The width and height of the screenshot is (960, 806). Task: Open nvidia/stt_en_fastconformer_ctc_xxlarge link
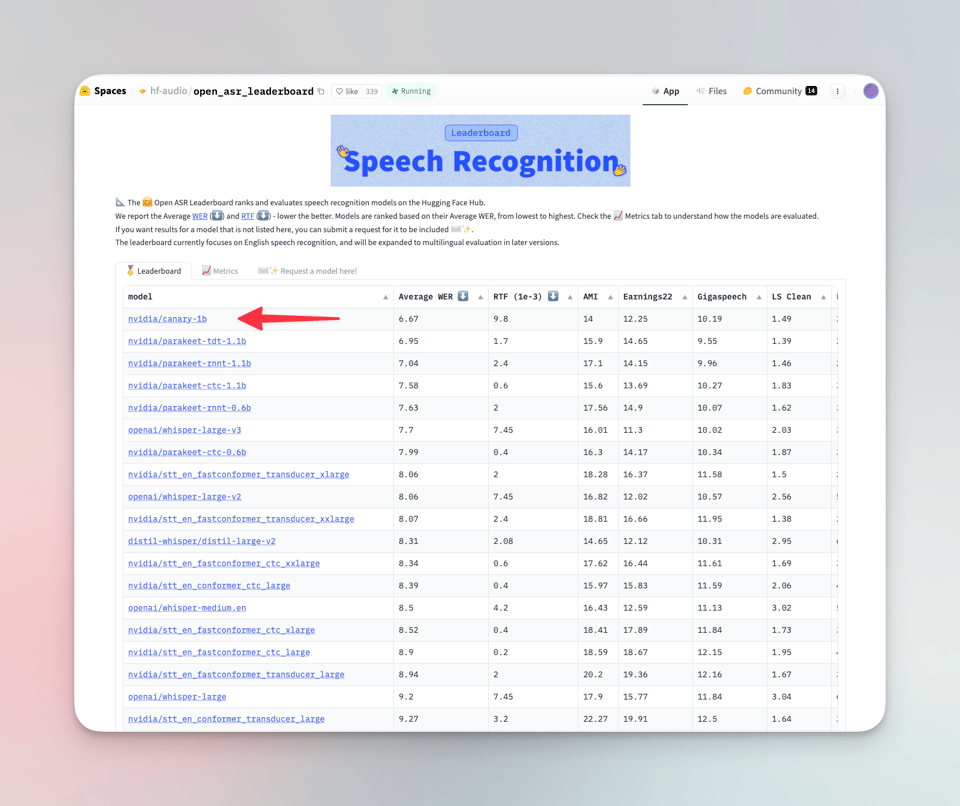coord(223,563)
